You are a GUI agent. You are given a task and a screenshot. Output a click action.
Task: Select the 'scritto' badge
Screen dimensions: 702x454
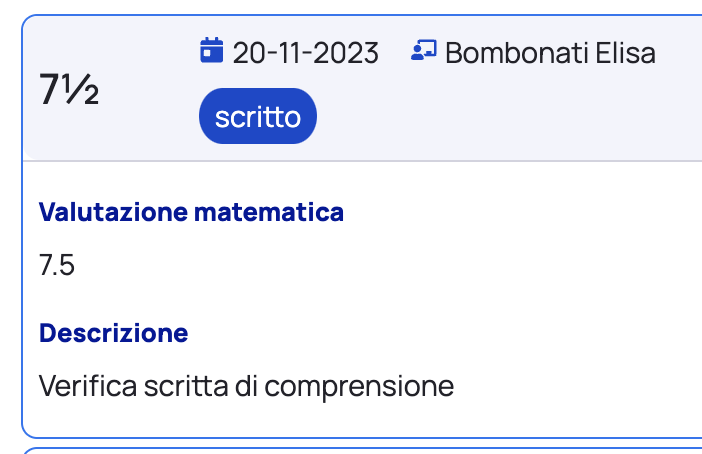pos(258,117)
